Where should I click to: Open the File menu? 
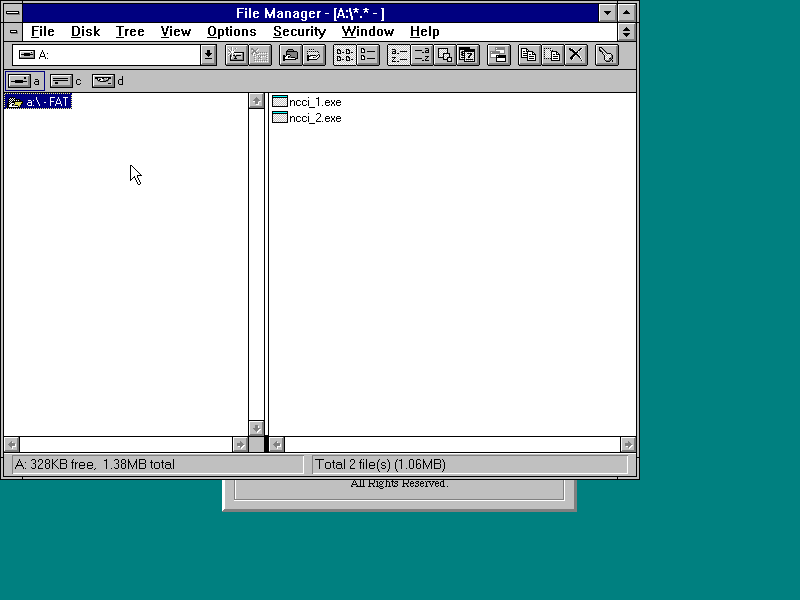[x=42, y=32]
